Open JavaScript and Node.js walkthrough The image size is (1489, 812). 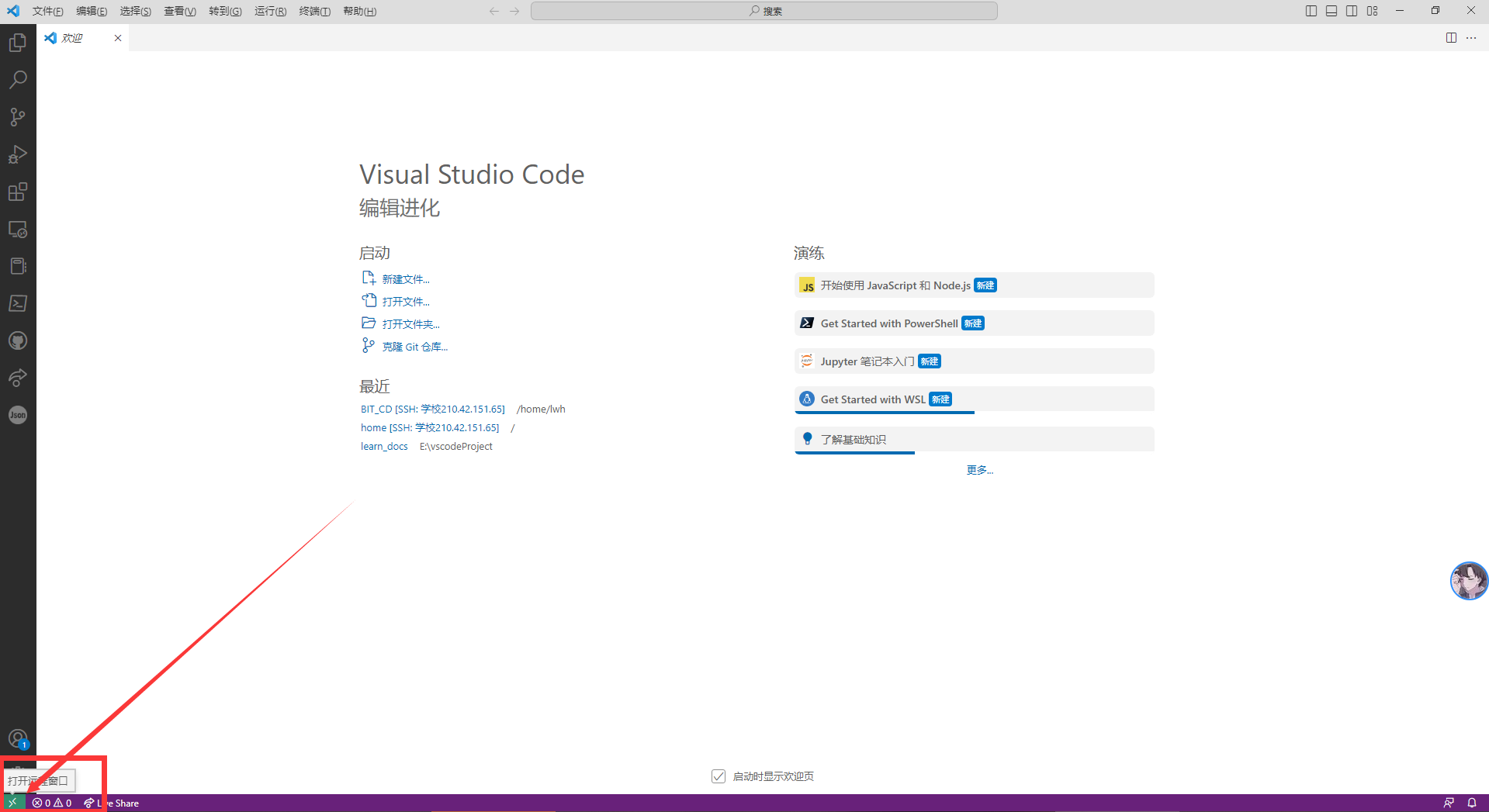[x=974, y=285]
